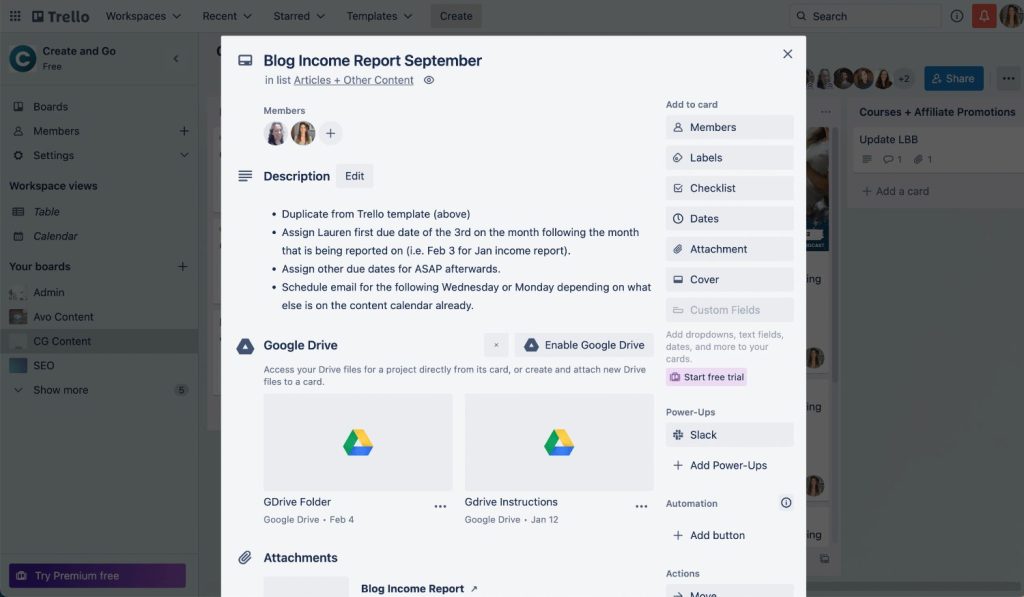Open the Templates dropdown
The height and width of the screenshot is (597, 1024).
tap(378, 15)
